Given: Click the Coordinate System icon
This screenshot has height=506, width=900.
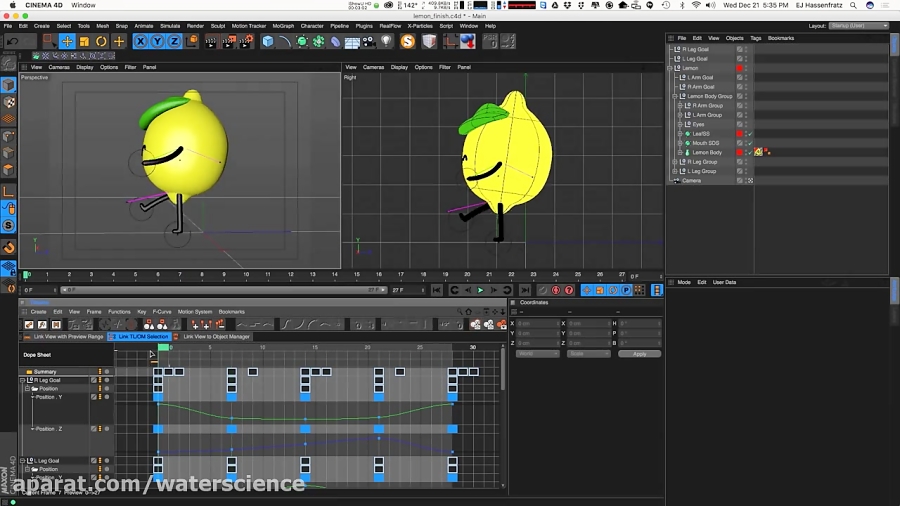Looking at the screenshot, I should [192, 41].
